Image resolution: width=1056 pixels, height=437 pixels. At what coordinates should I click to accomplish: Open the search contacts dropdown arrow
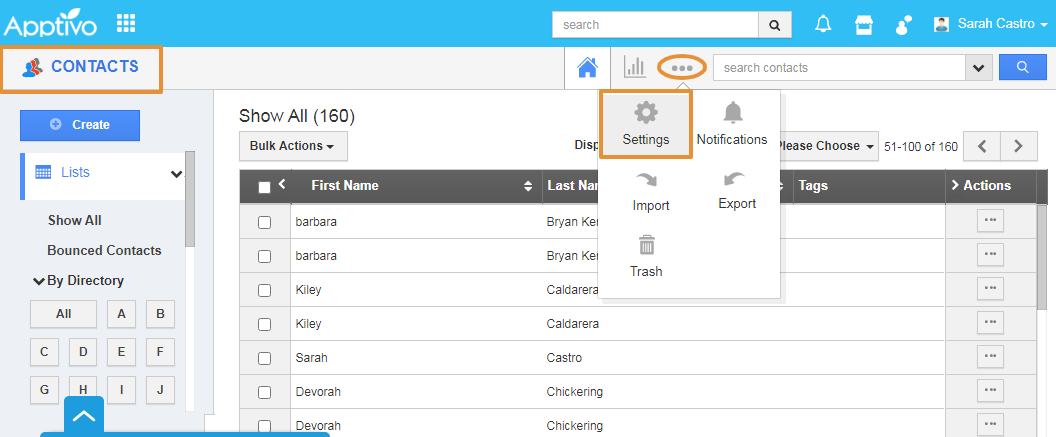coord(977,68)
